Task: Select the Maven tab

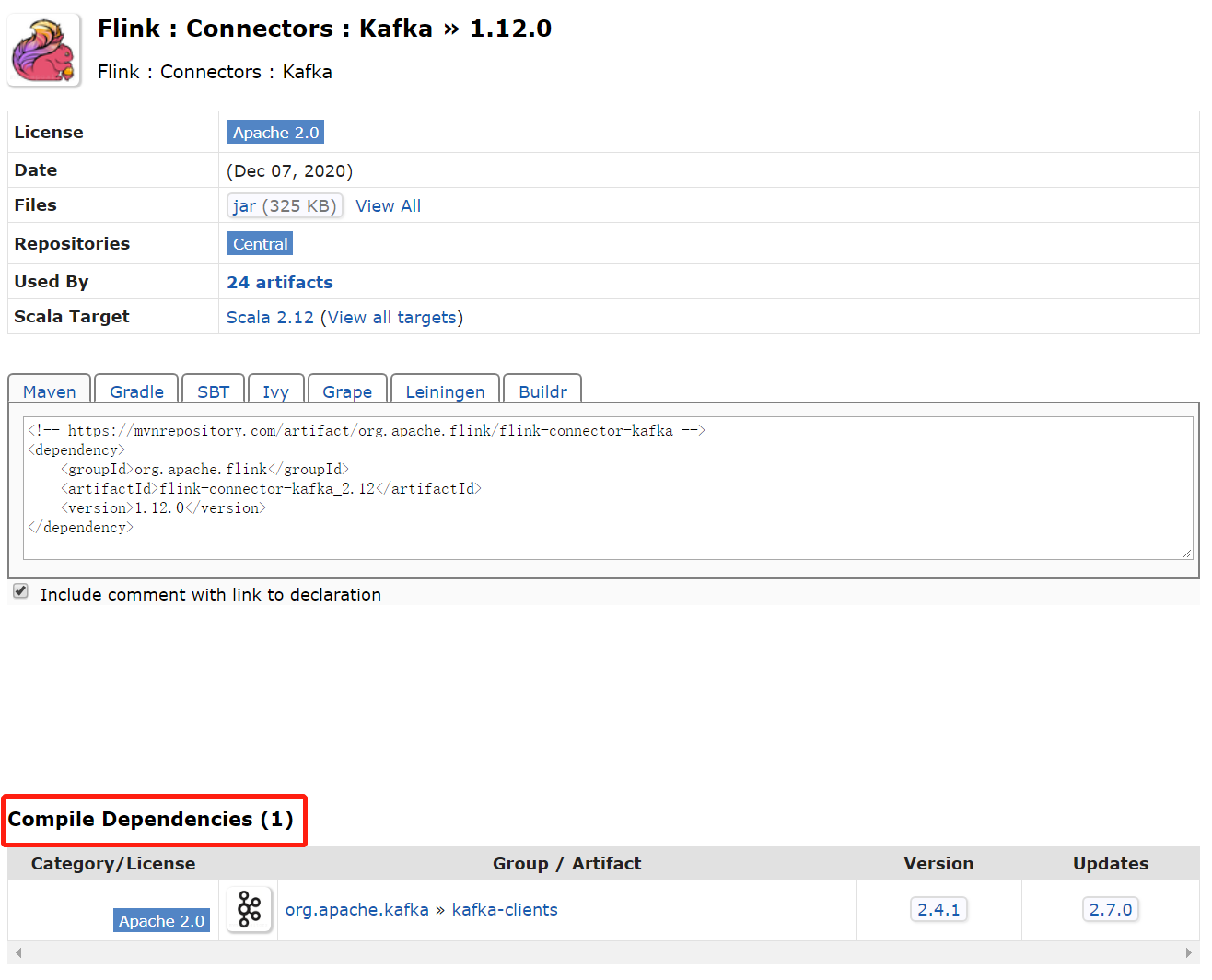Action: click(50, 391)
